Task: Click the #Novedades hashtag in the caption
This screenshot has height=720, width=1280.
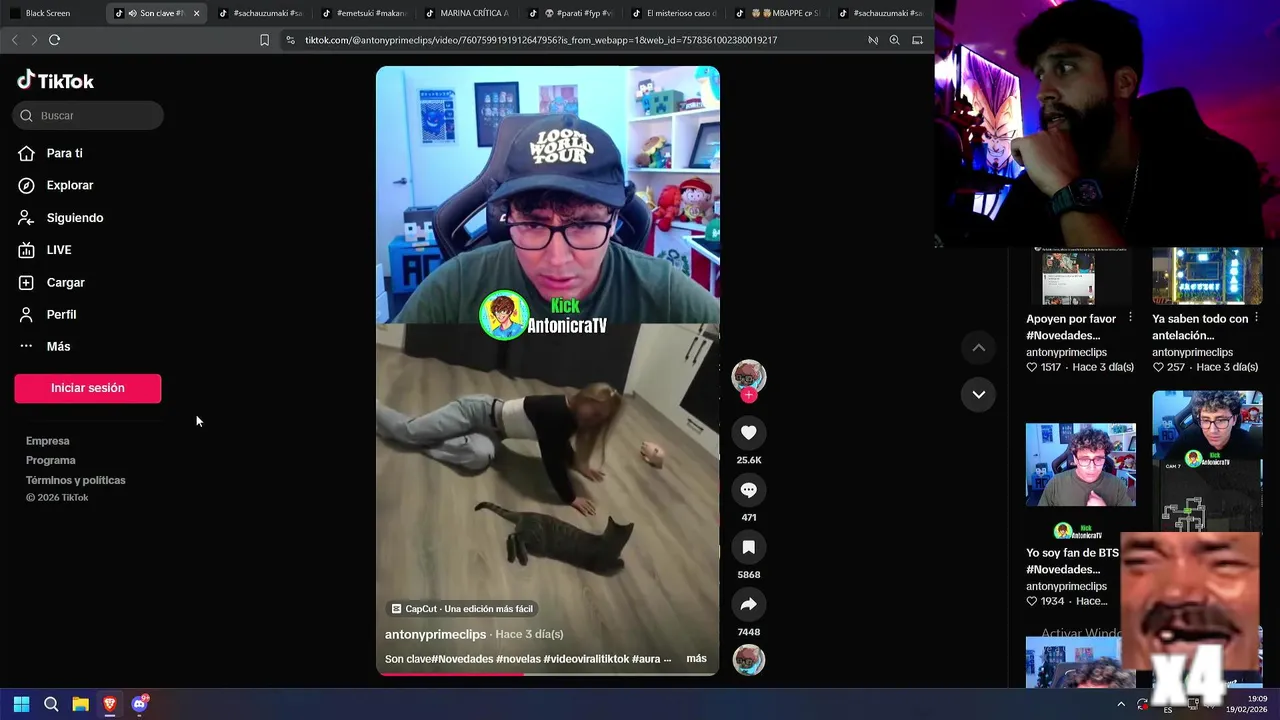Action: tap(463, 659)
